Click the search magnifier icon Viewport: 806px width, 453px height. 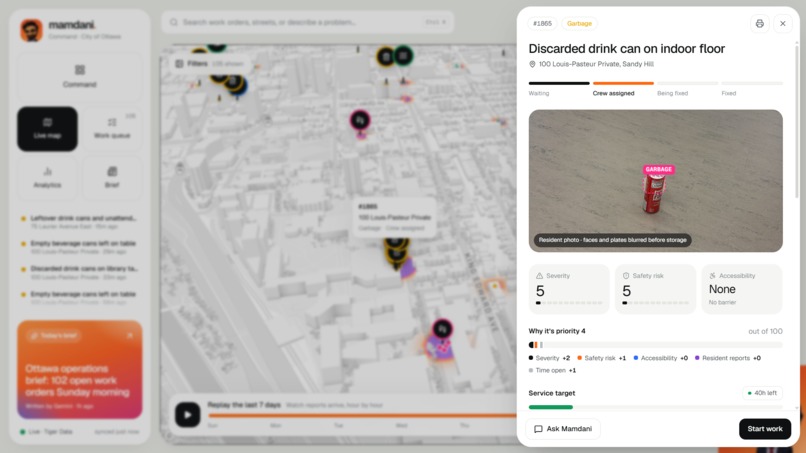click(x=174, y=23)
